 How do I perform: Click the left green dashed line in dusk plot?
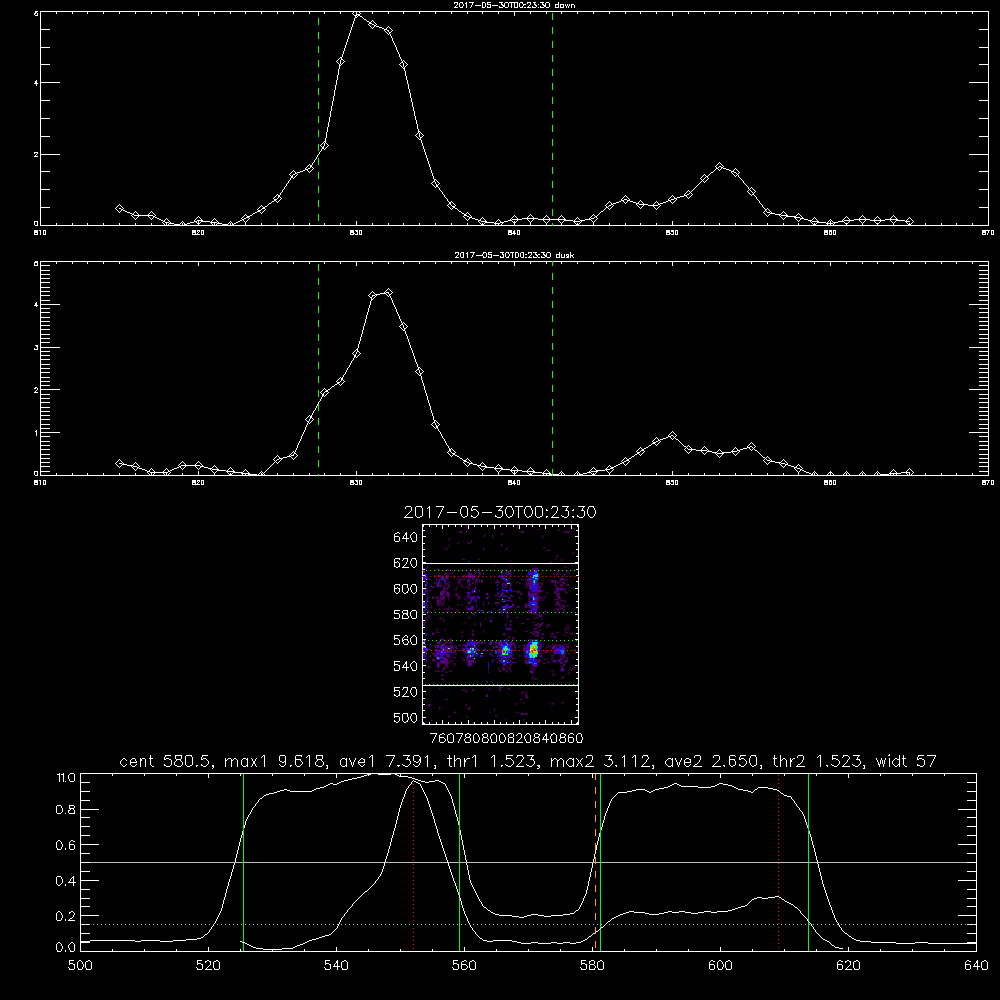[x=318, y=367]
